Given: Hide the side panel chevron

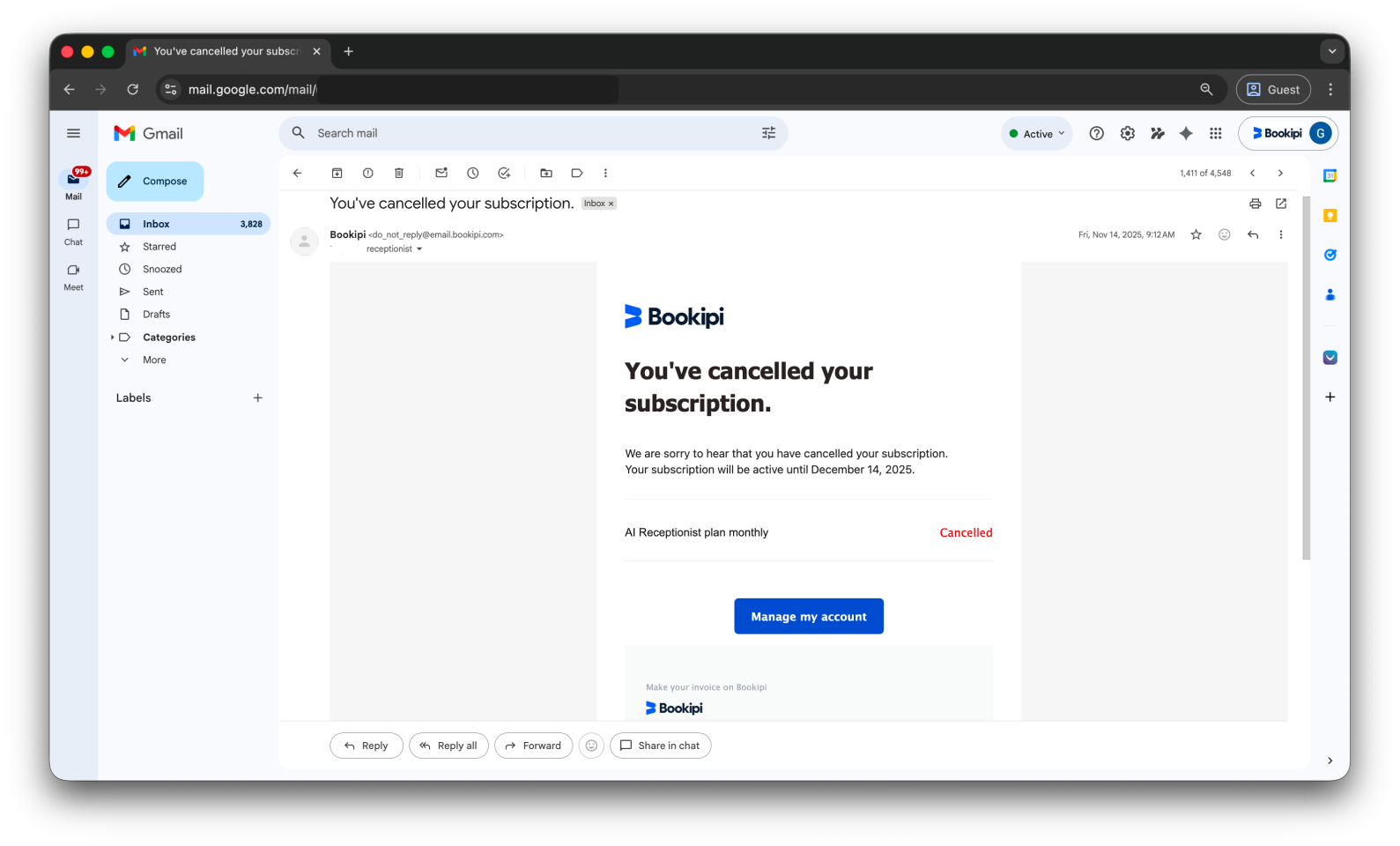Looking at the screenshot, I should coord(1330,761).
